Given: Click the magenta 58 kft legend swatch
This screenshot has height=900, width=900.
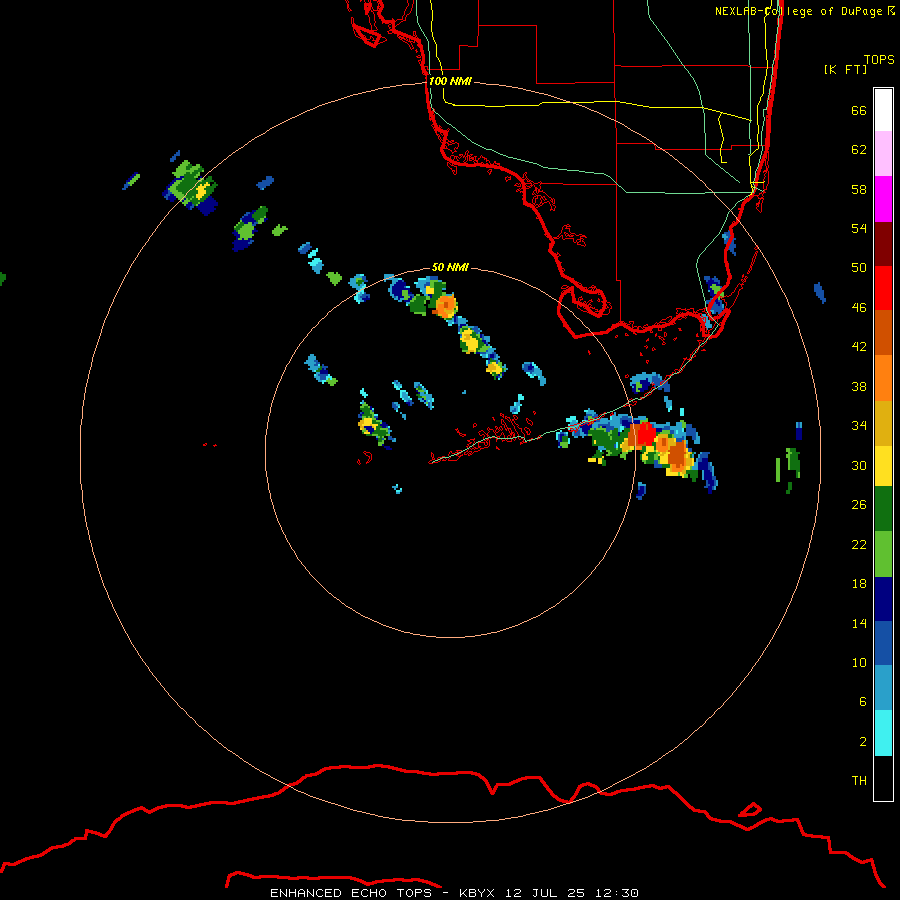Looking at the screenshot, I should [x=883, y=199].
